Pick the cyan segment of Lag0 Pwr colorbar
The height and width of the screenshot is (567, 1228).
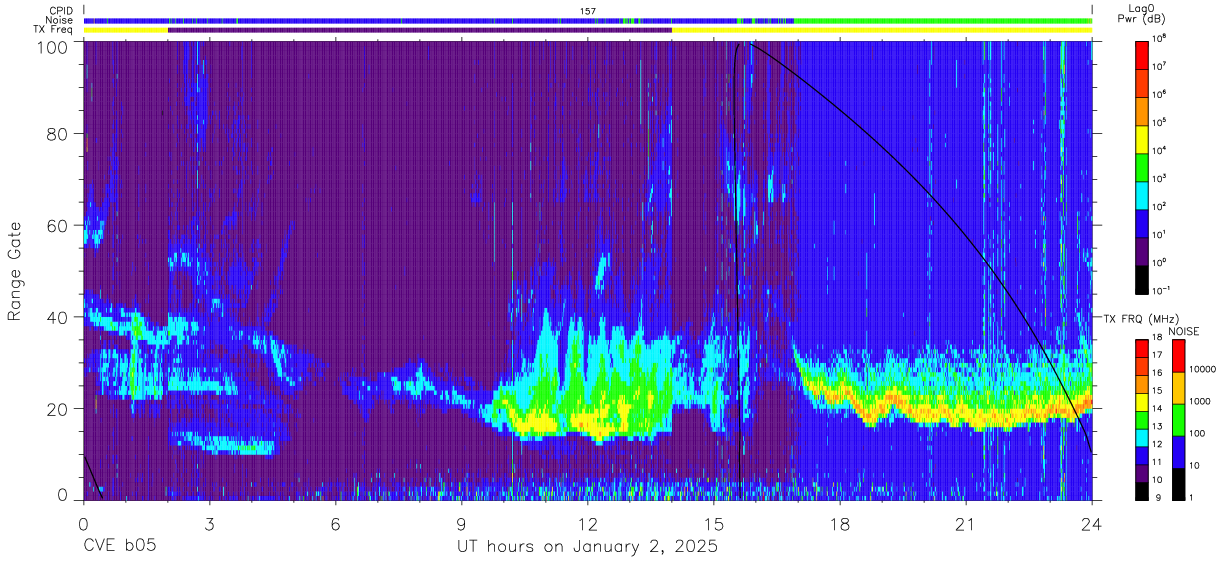click(1142, 194)
